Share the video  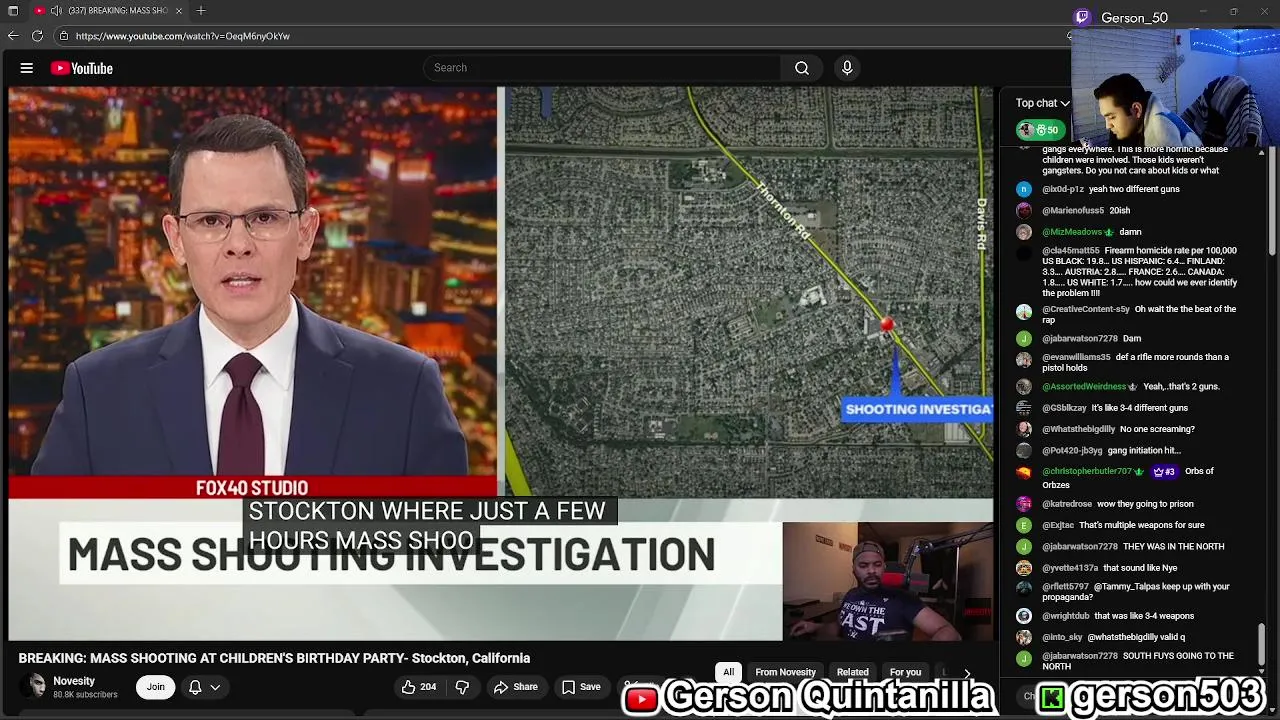pos(516,687)
